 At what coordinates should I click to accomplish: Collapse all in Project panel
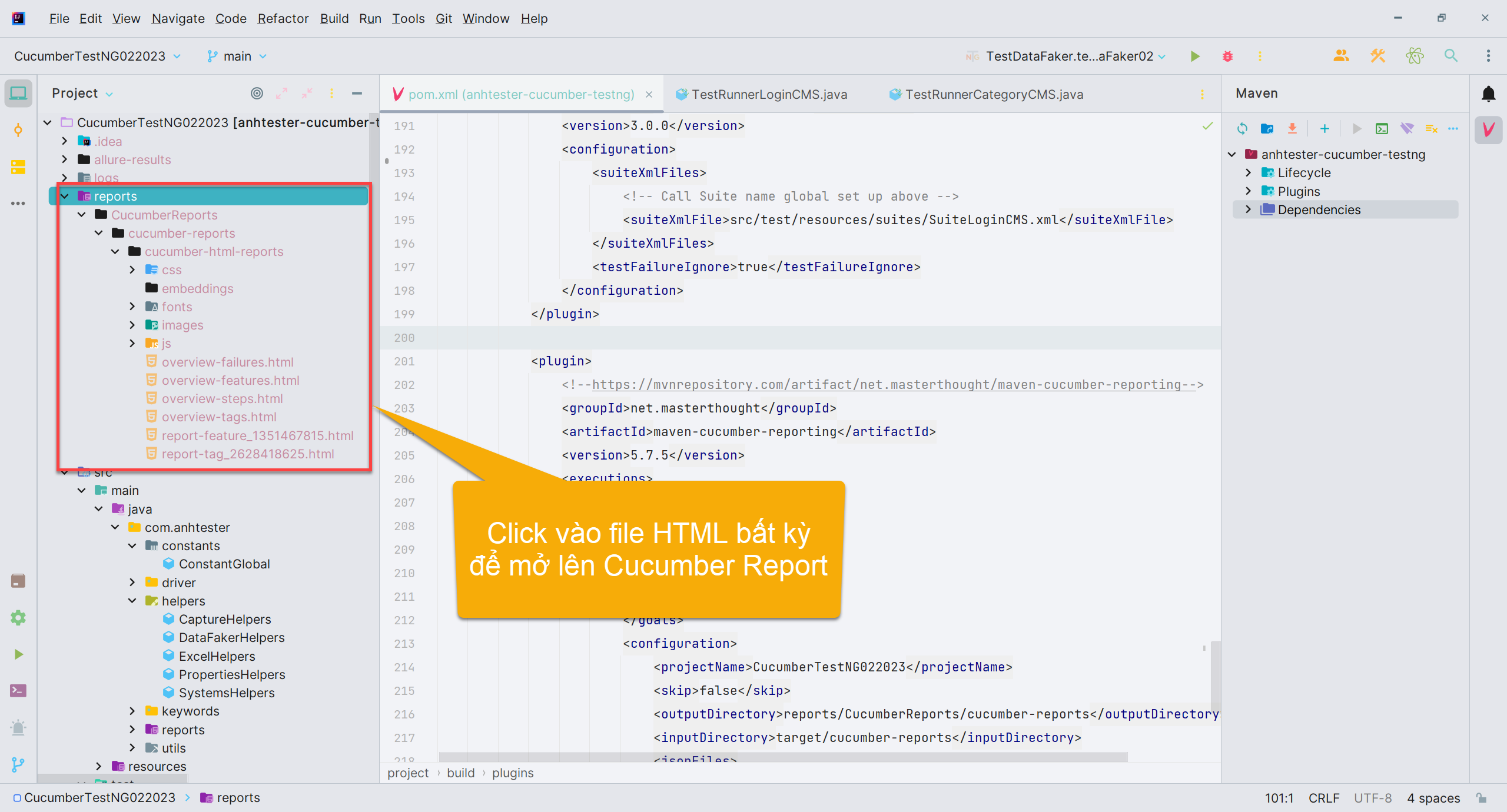pos(307,94)
